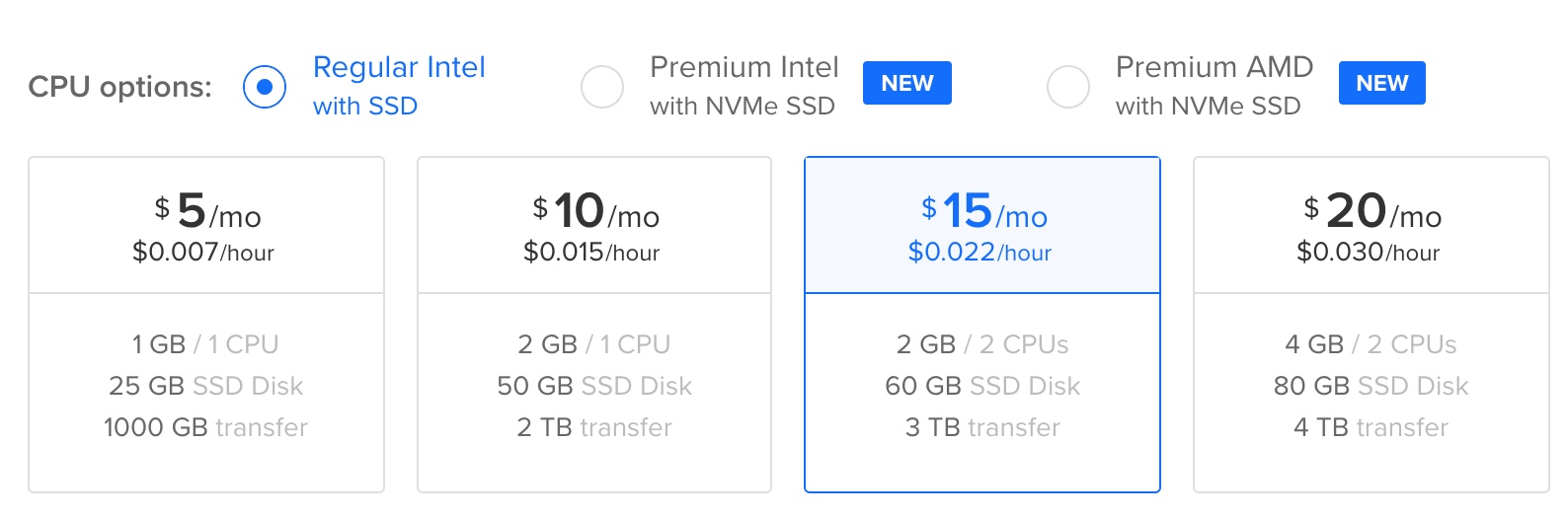Click the 1000 GB transfer line
Screen dimensions: 1568x519
tap(205, 427)
